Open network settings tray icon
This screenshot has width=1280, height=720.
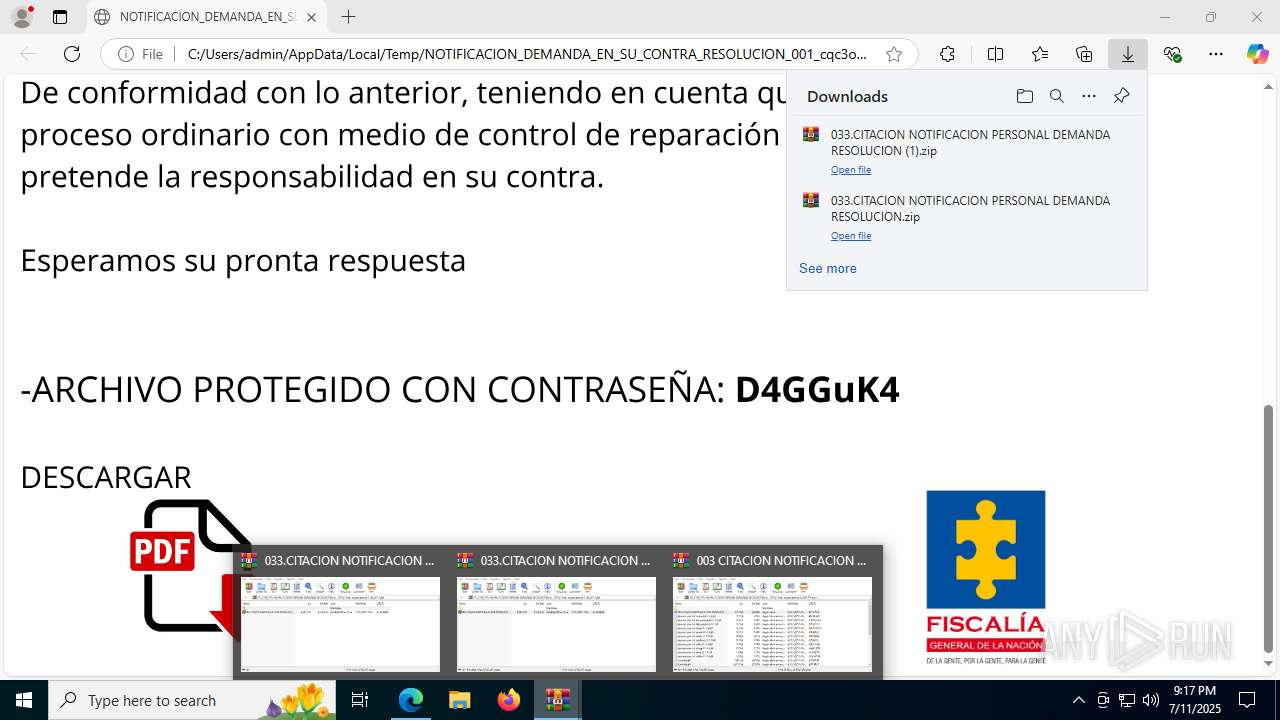click(x=1127, y=700)
